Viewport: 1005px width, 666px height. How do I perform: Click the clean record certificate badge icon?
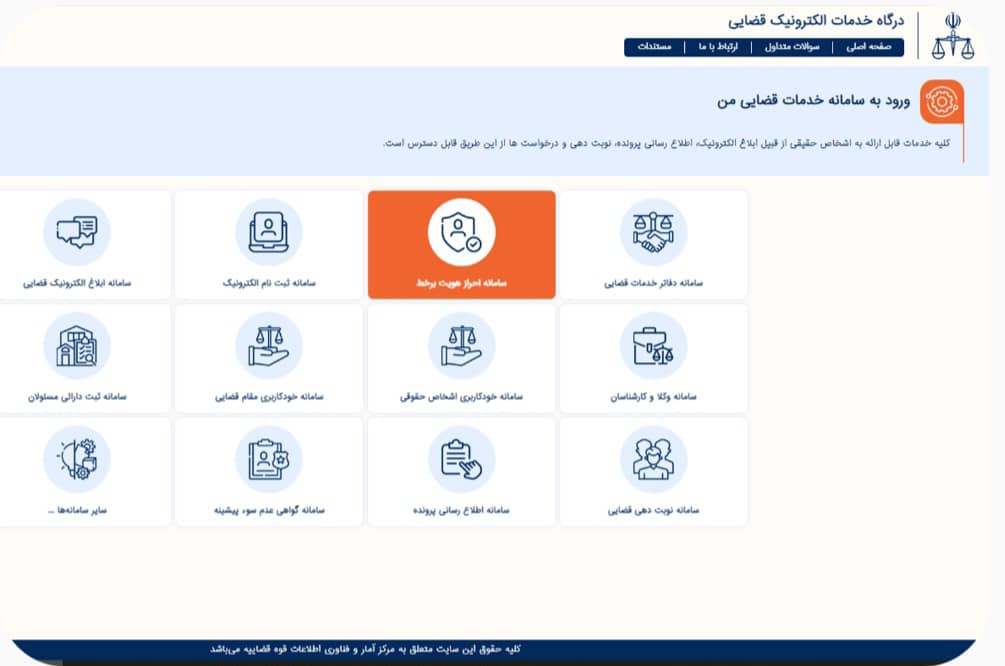pos(269,460)
